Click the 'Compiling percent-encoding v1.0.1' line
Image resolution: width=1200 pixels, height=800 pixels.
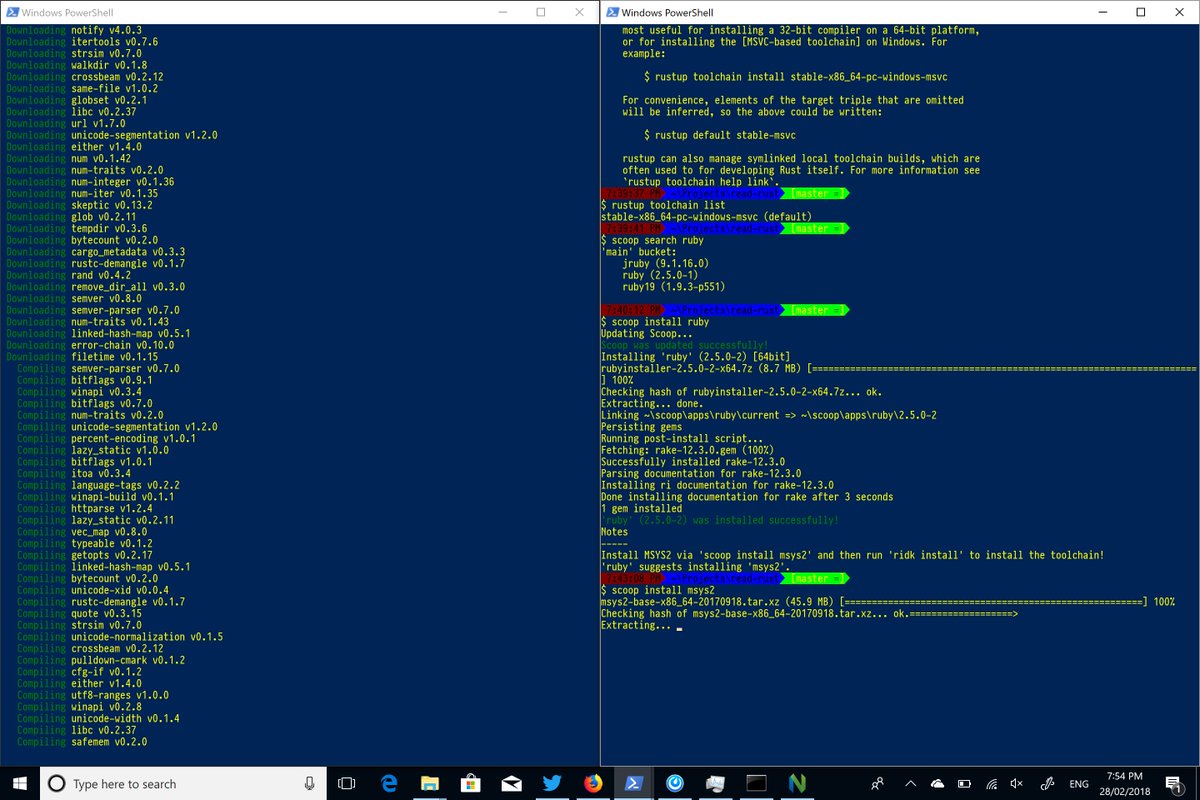[106, 438]
